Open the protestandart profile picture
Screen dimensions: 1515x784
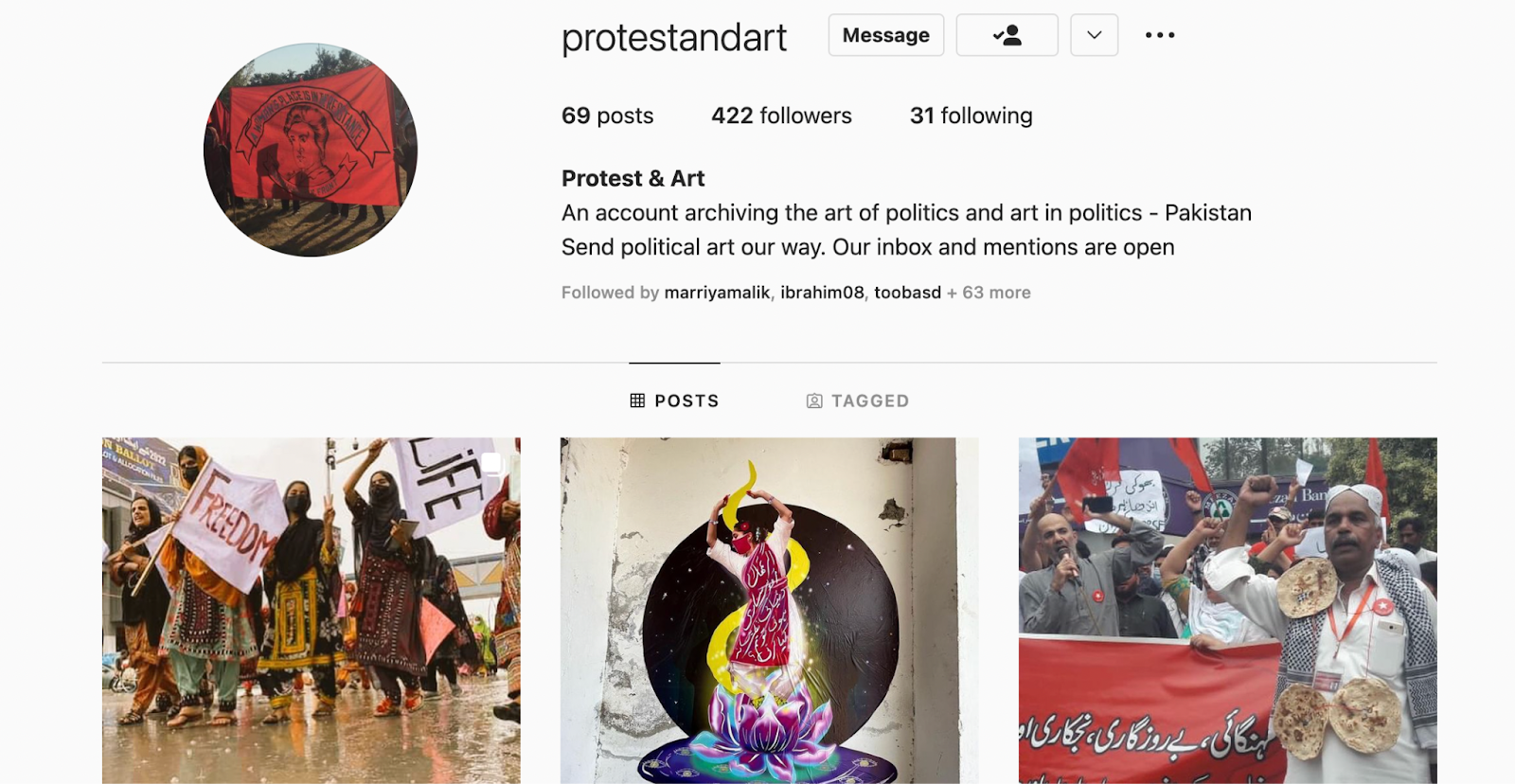point(311,150)
